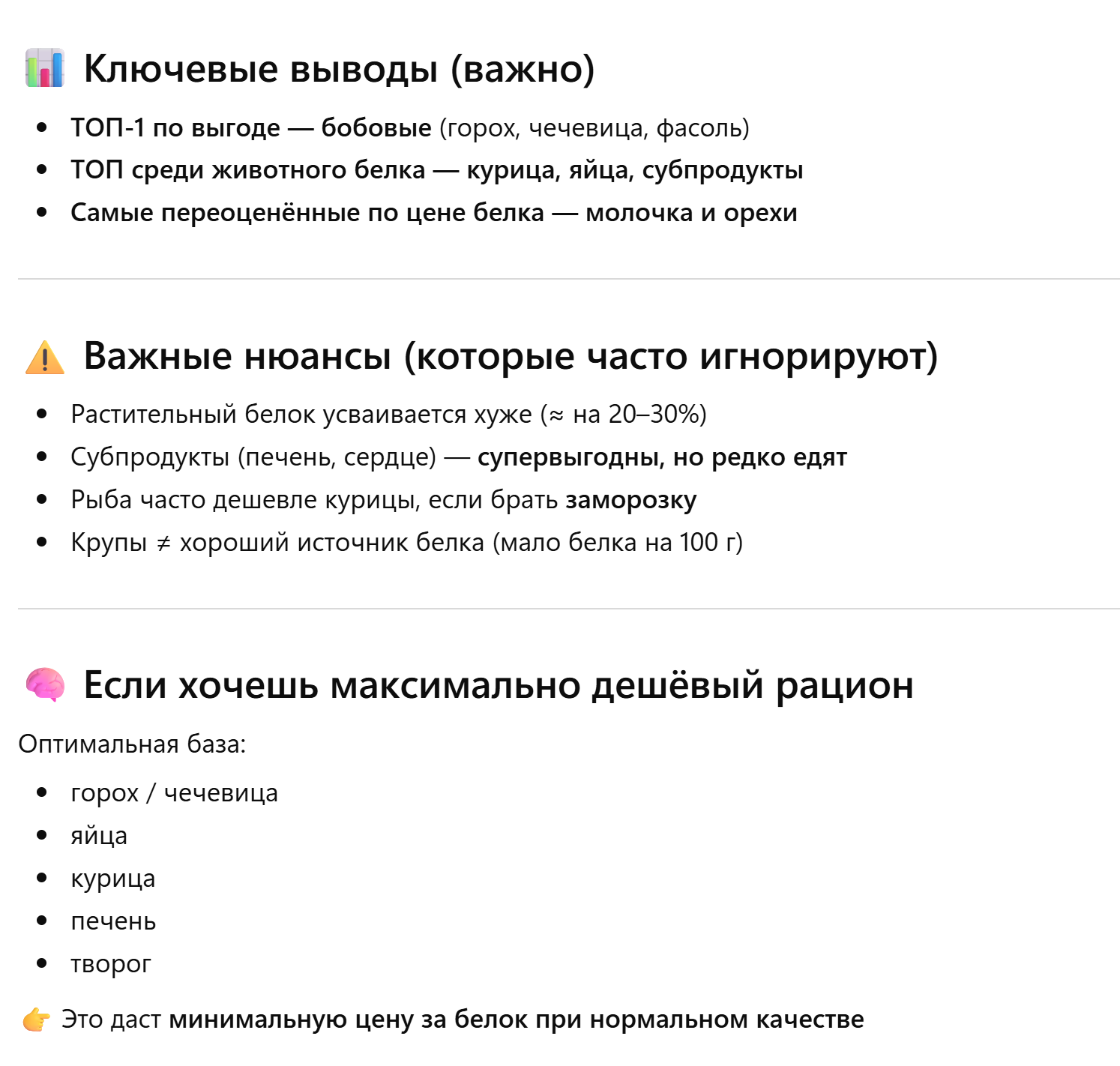Click the 'Растительный белок усваивается хуже' line
This screenshot has height=1066, width=1120.
click(388, 414)
